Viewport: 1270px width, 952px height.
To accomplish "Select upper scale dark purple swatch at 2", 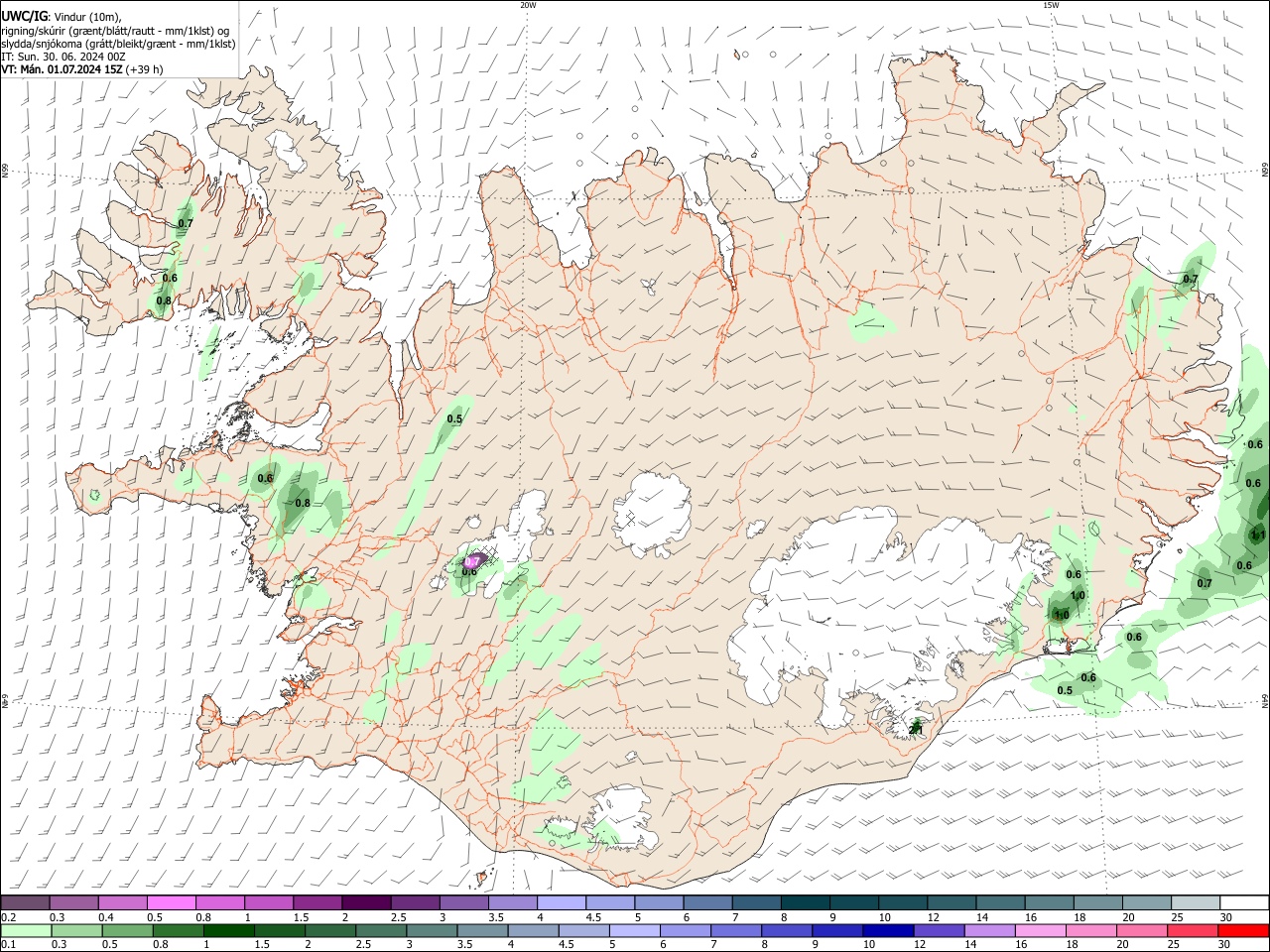I will [x=366, y=903].
